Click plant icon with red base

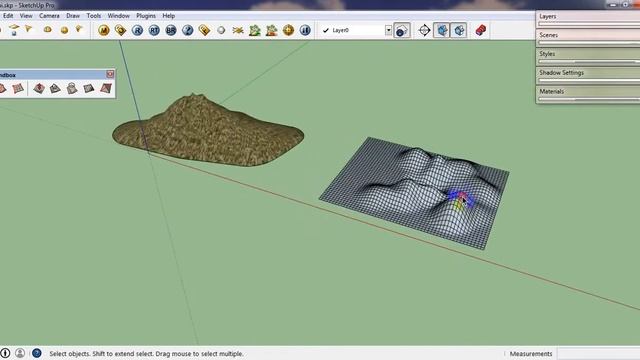[271, 30]
